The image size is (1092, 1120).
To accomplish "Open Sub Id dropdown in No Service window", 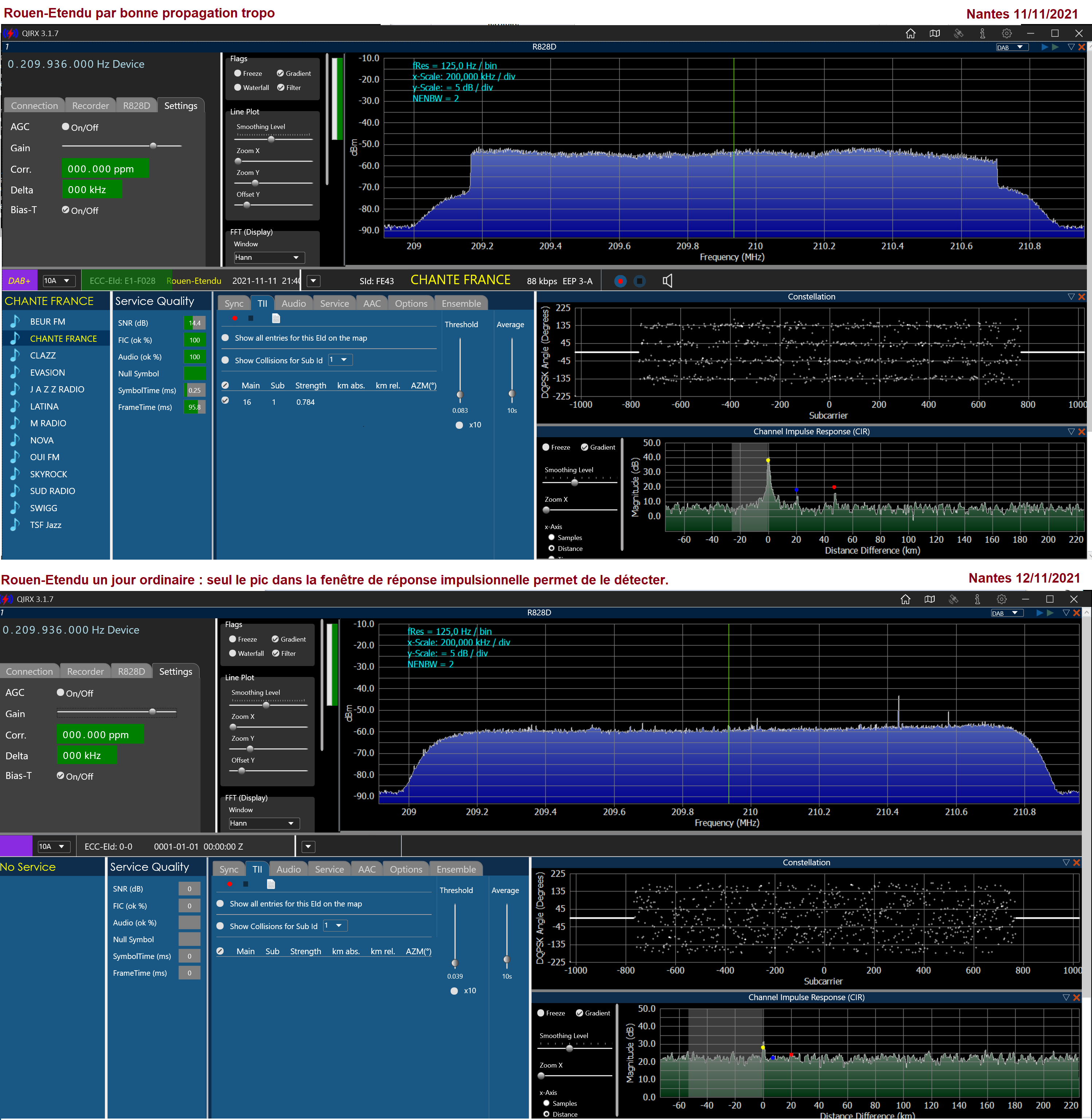I will tap(335, 925).
